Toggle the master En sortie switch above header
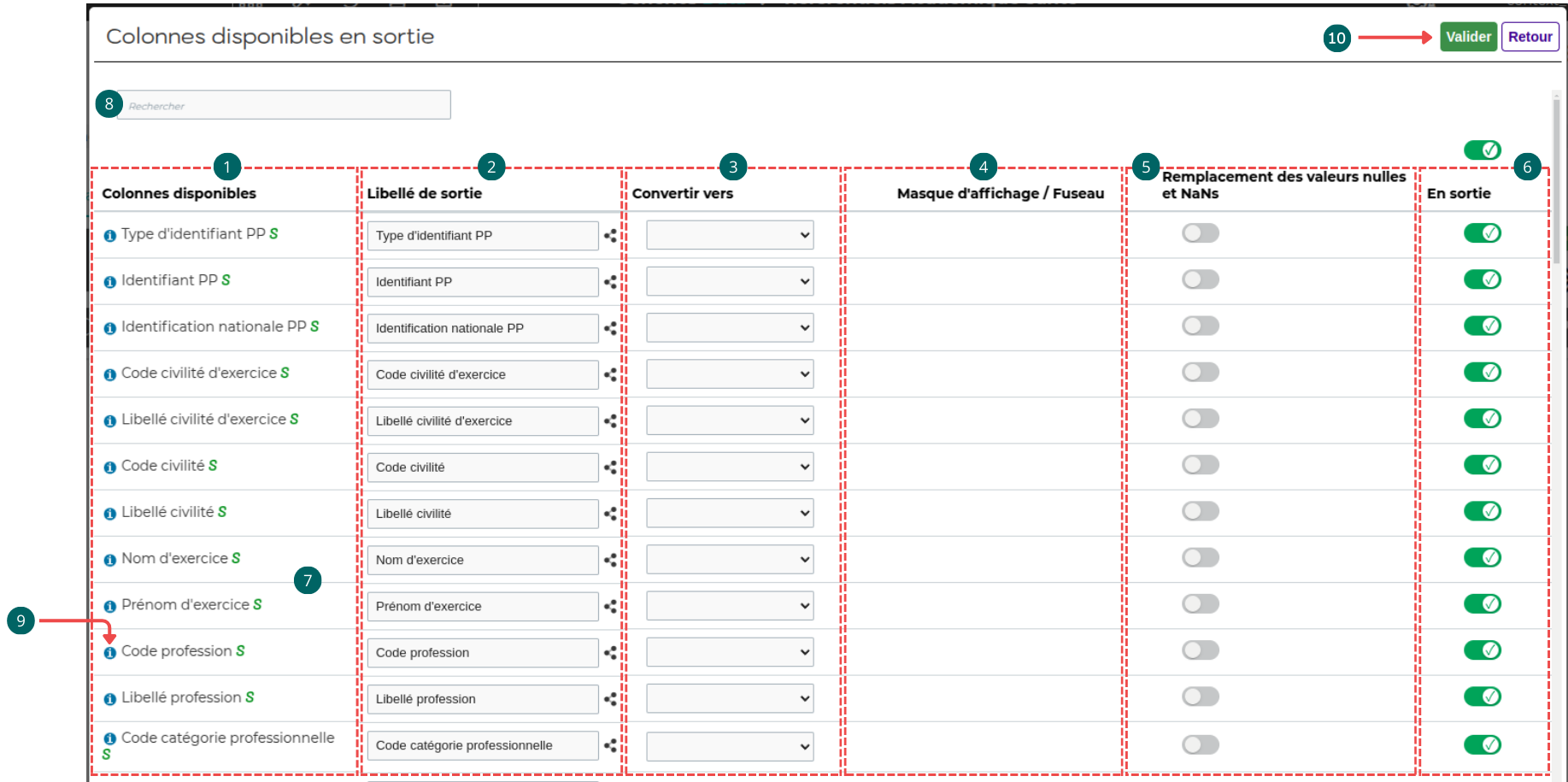Image resolution: width=1568 pixels, height=782 pixels. (1482, 150)
